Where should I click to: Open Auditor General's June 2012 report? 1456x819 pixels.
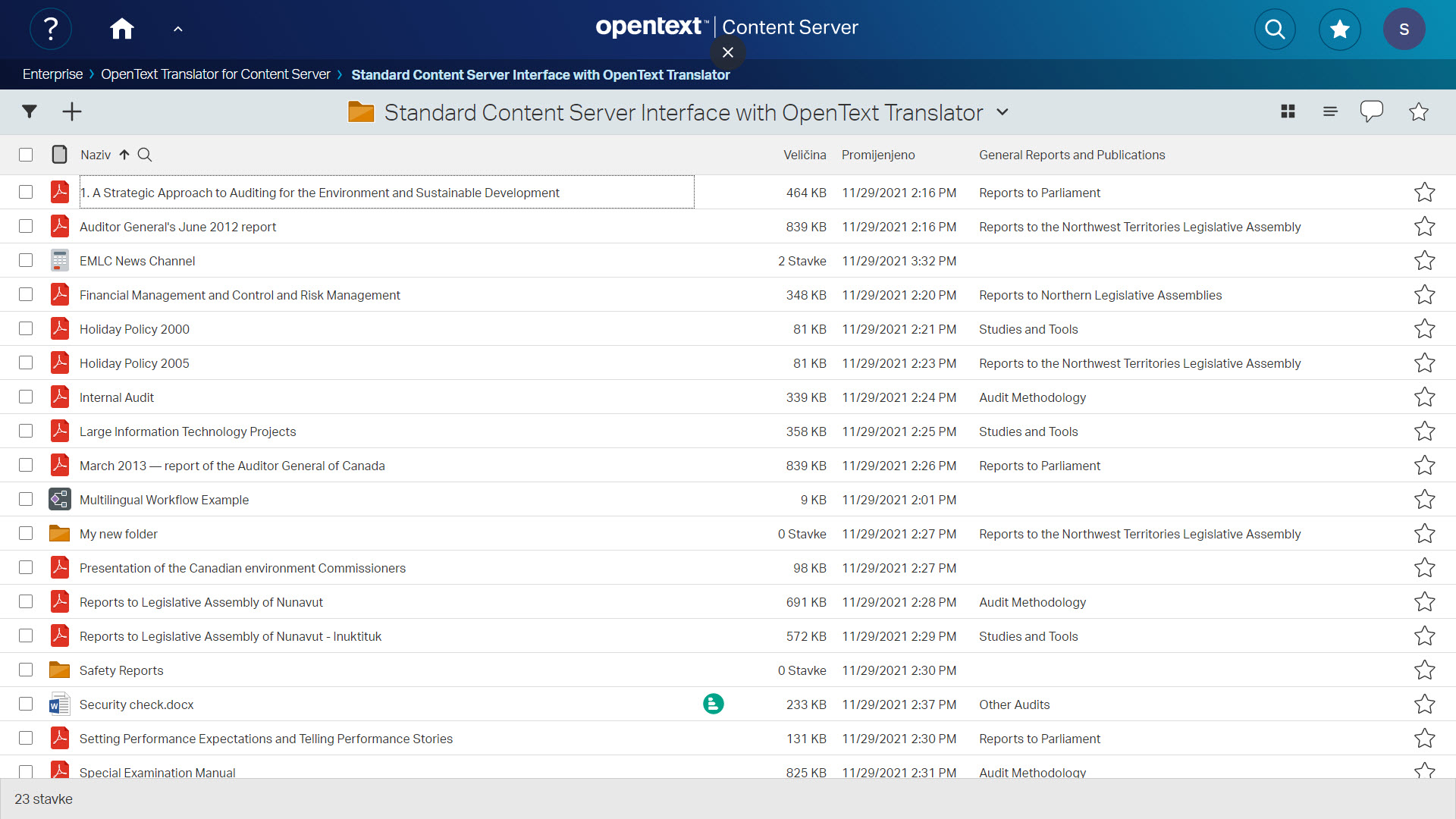pyautogui.click(x=177, y=227)
